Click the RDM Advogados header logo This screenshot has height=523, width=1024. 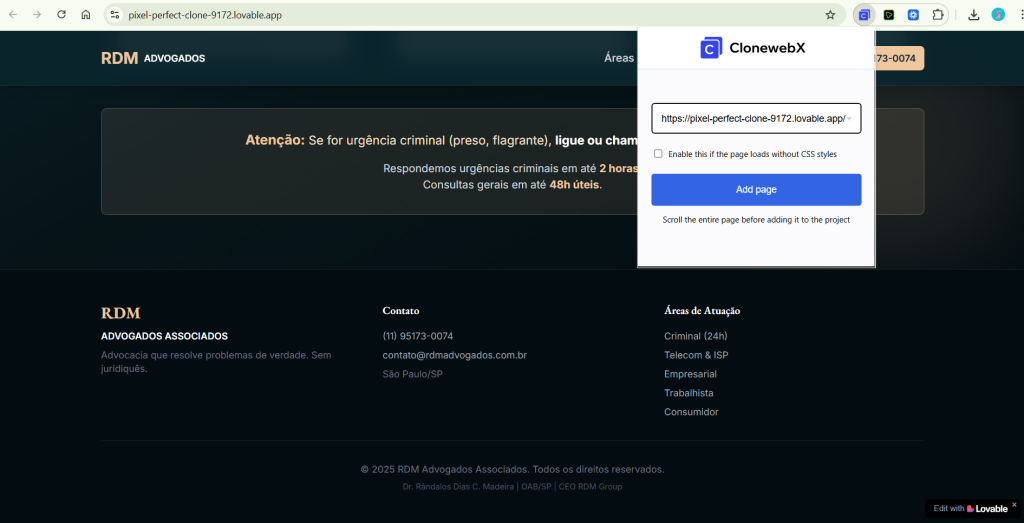(x=153, y=58)
